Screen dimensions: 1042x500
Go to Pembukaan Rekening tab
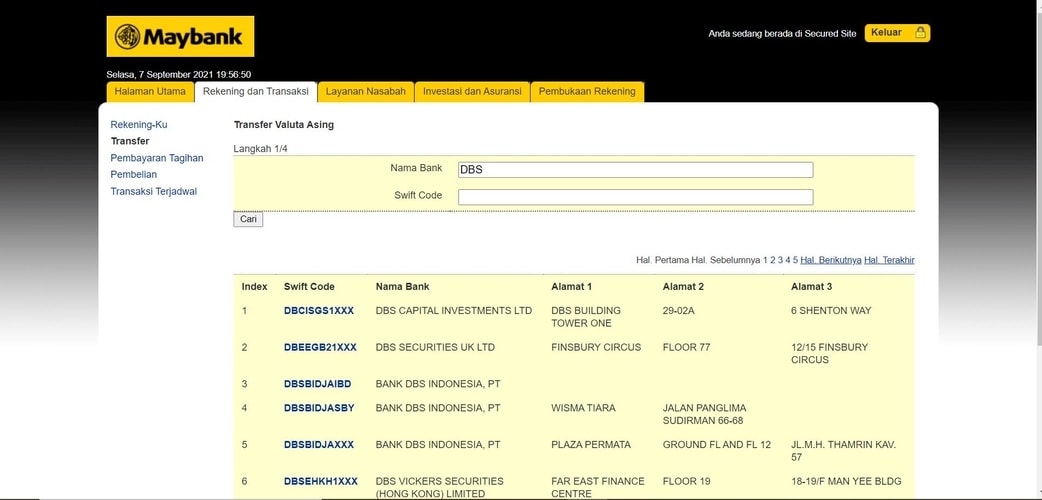tap(587, 92)
